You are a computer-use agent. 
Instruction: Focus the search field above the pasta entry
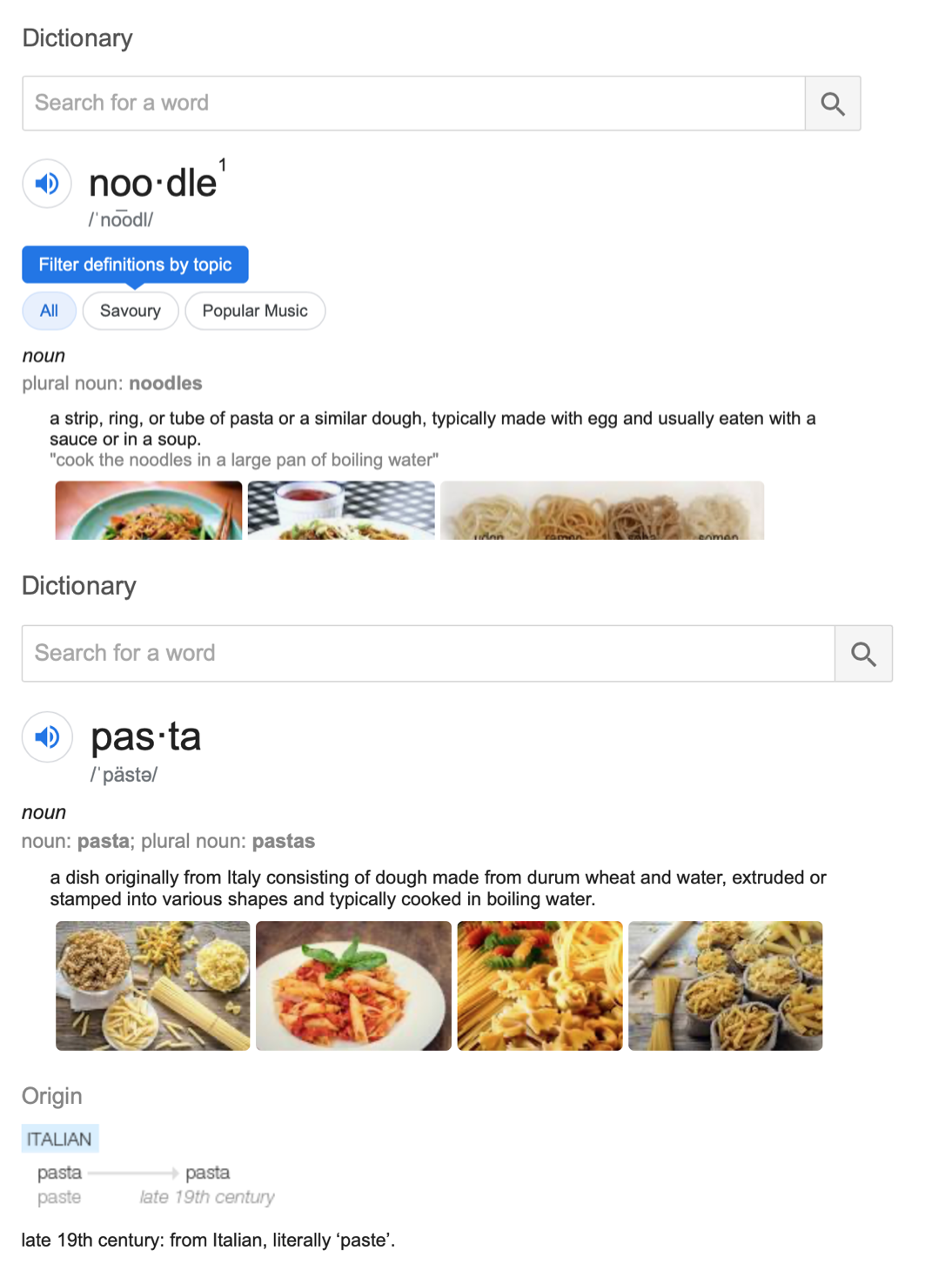pyautogui.click(x=428, y=654)
